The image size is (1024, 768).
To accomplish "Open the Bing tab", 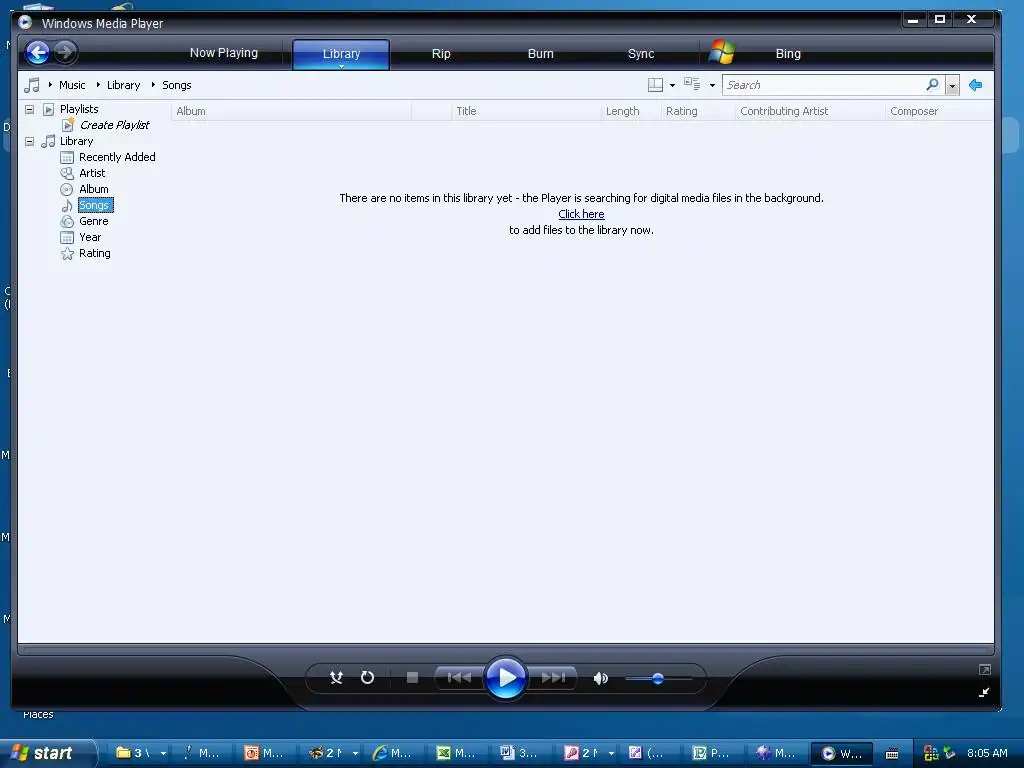I will 788,54.
